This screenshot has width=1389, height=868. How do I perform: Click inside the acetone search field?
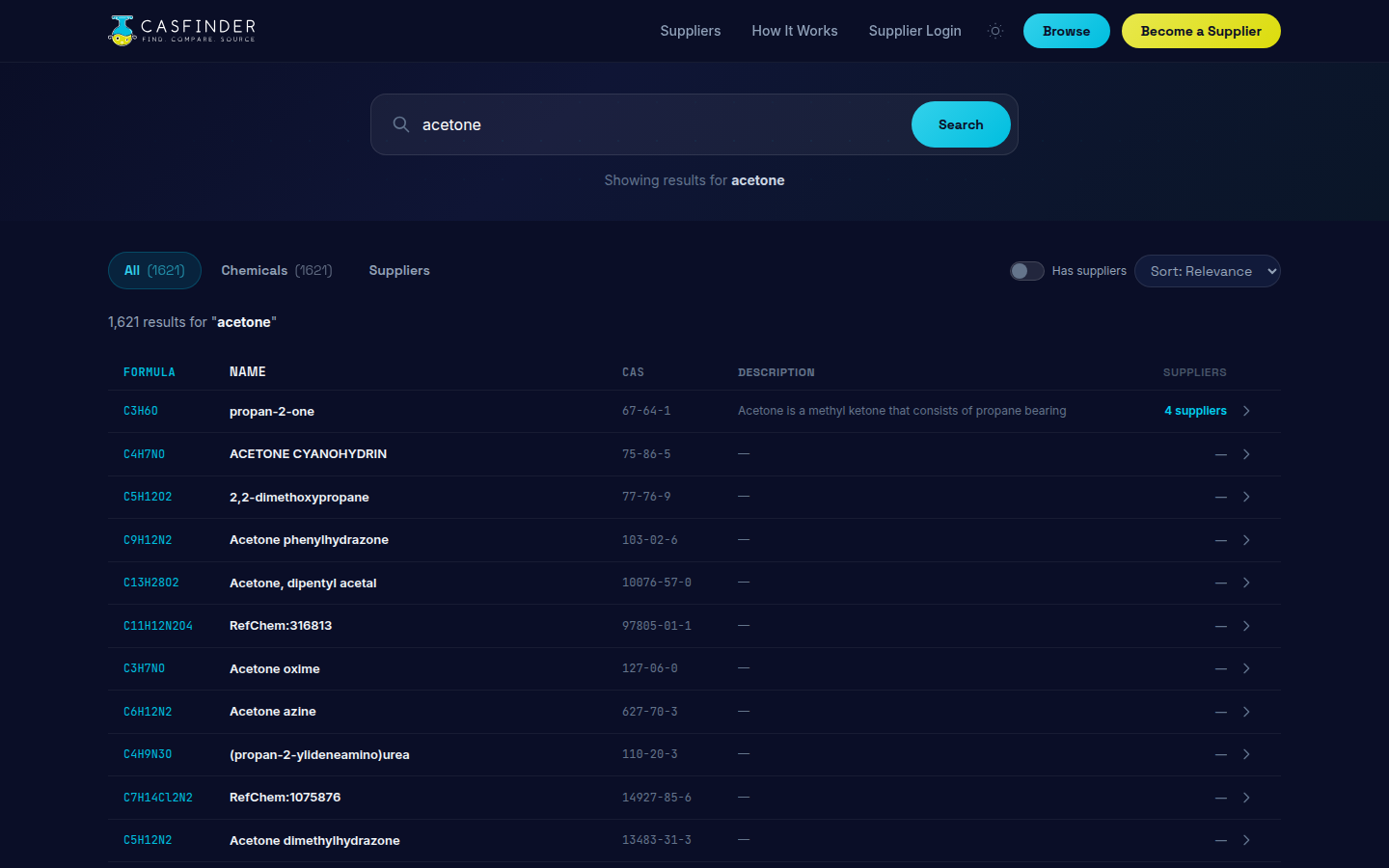[x=656, y=124]
